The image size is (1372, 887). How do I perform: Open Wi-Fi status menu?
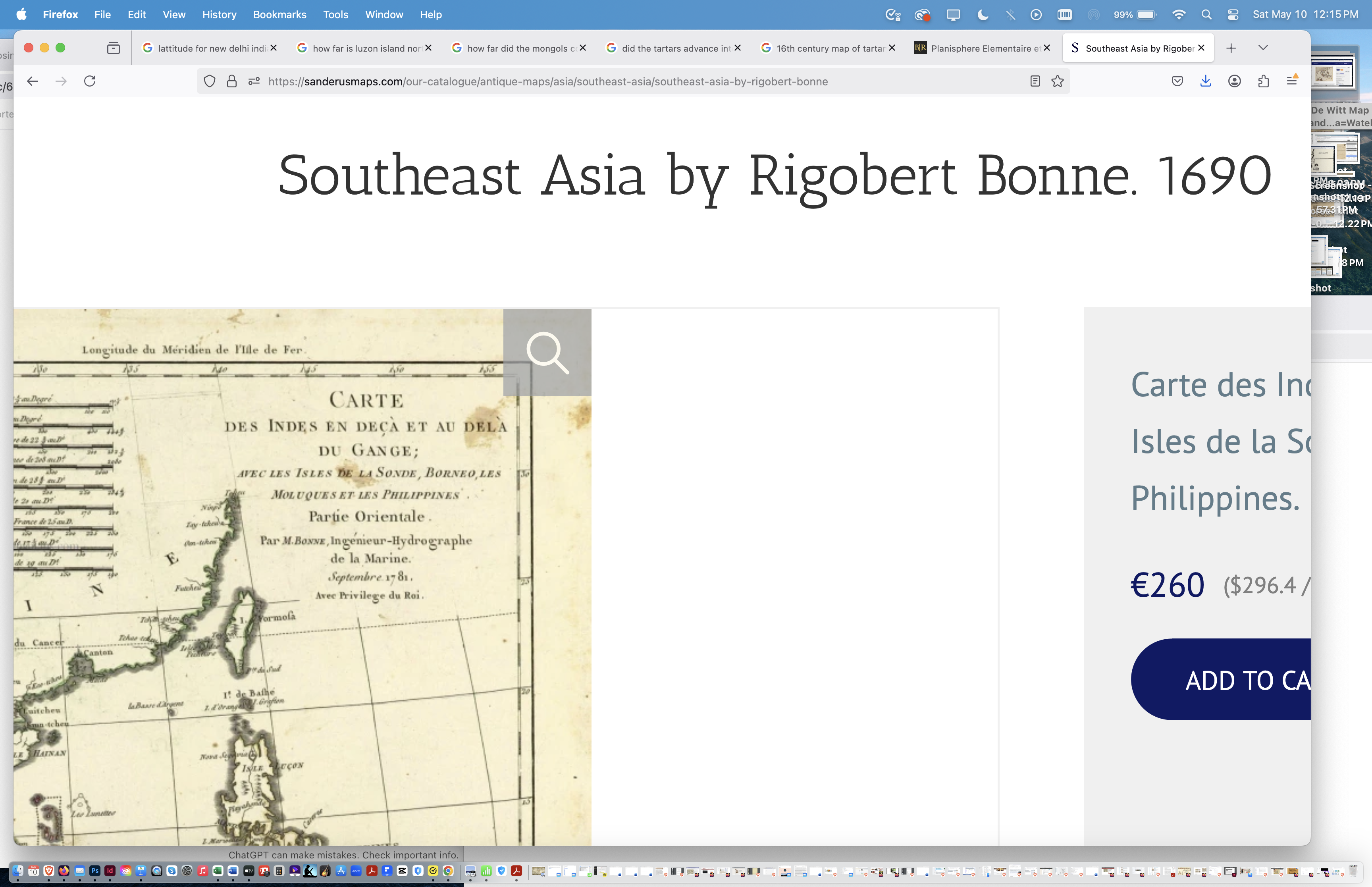(x=1179, y=14)
